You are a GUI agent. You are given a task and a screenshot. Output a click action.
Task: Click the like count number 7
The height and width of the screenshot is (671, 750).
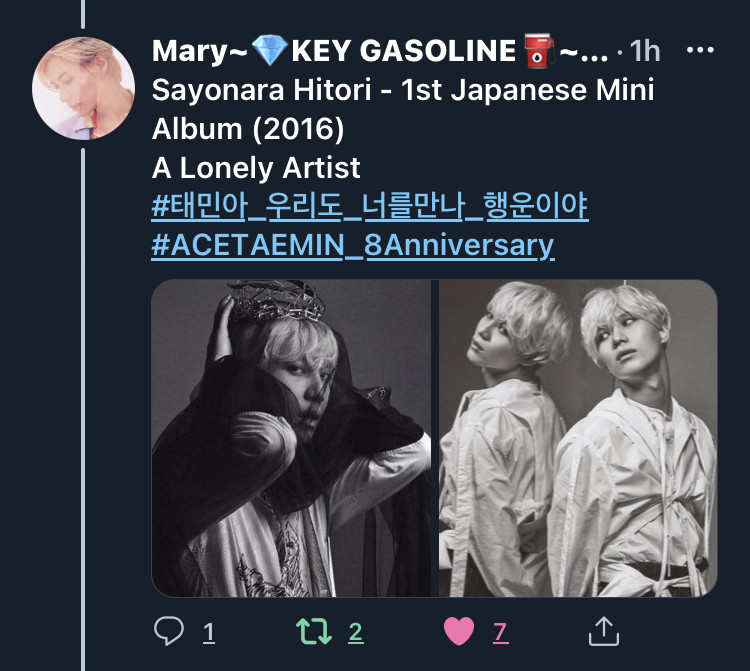click(500, 632)
